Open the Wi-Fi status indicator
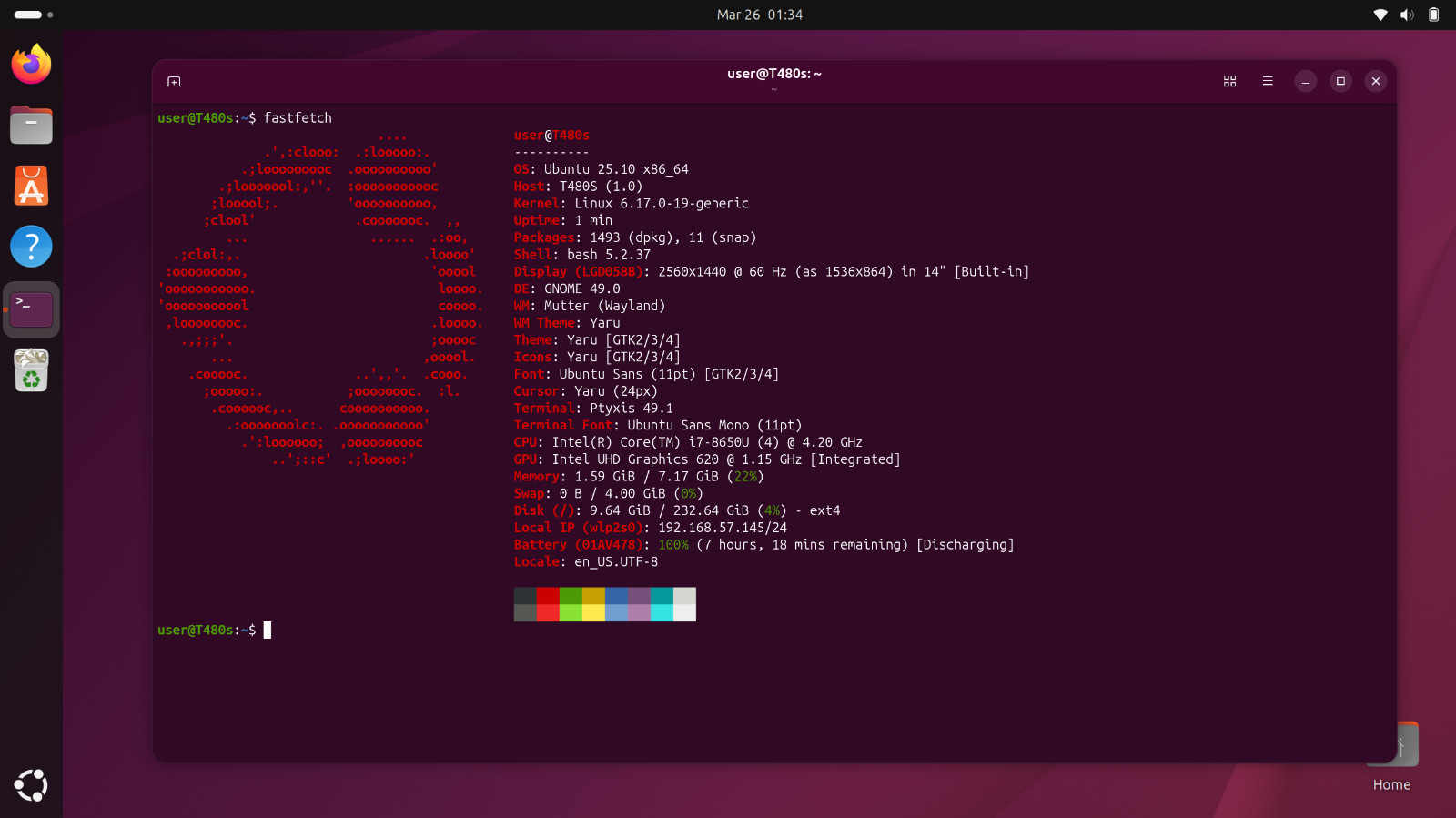Image resolution: width=1456 pixels, height=818 pixels. click(1380, 15)
